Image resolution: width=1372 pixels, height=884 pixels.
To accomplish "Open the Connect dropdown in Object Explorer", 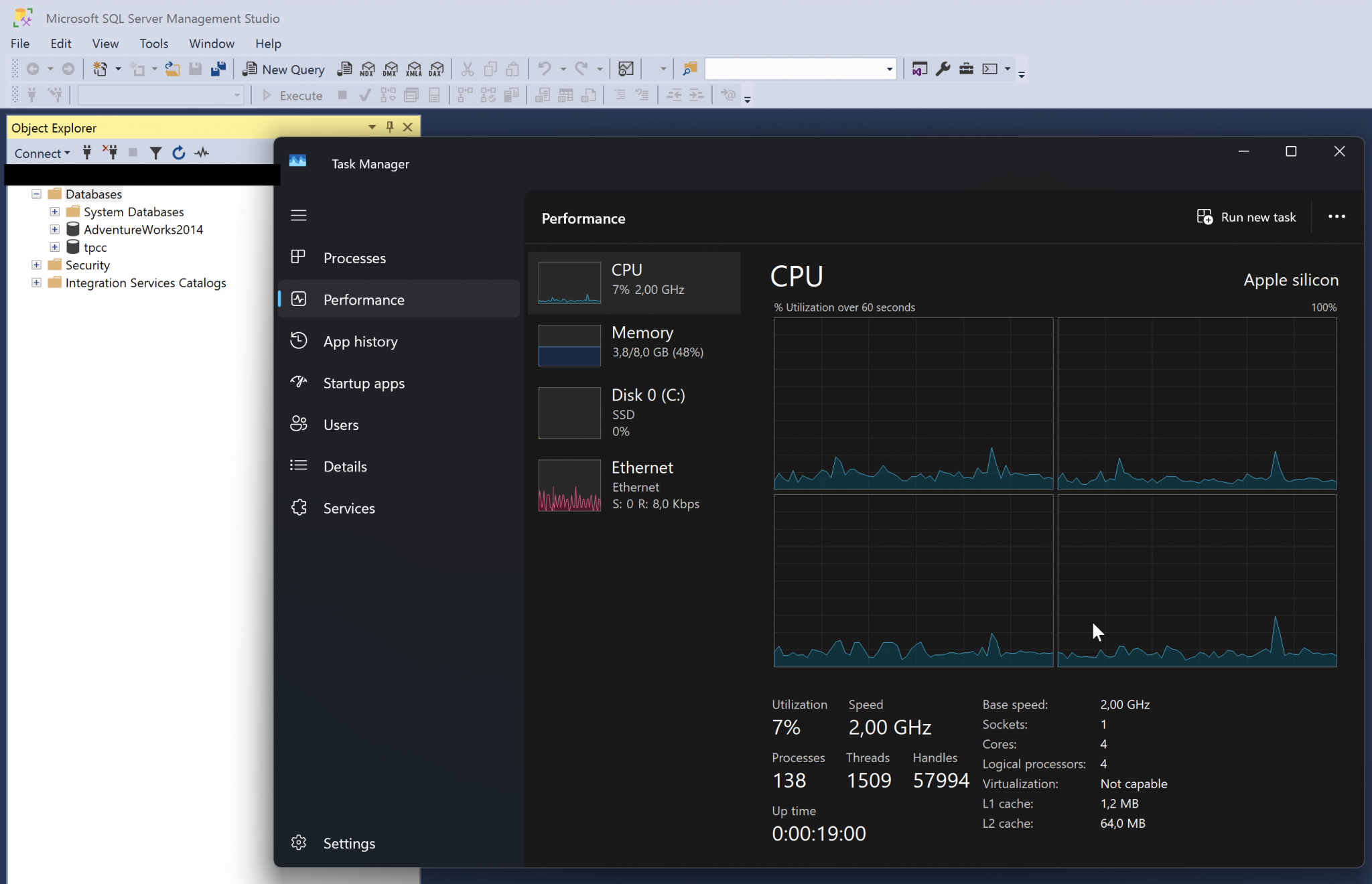I will click(x=42, y=153).
